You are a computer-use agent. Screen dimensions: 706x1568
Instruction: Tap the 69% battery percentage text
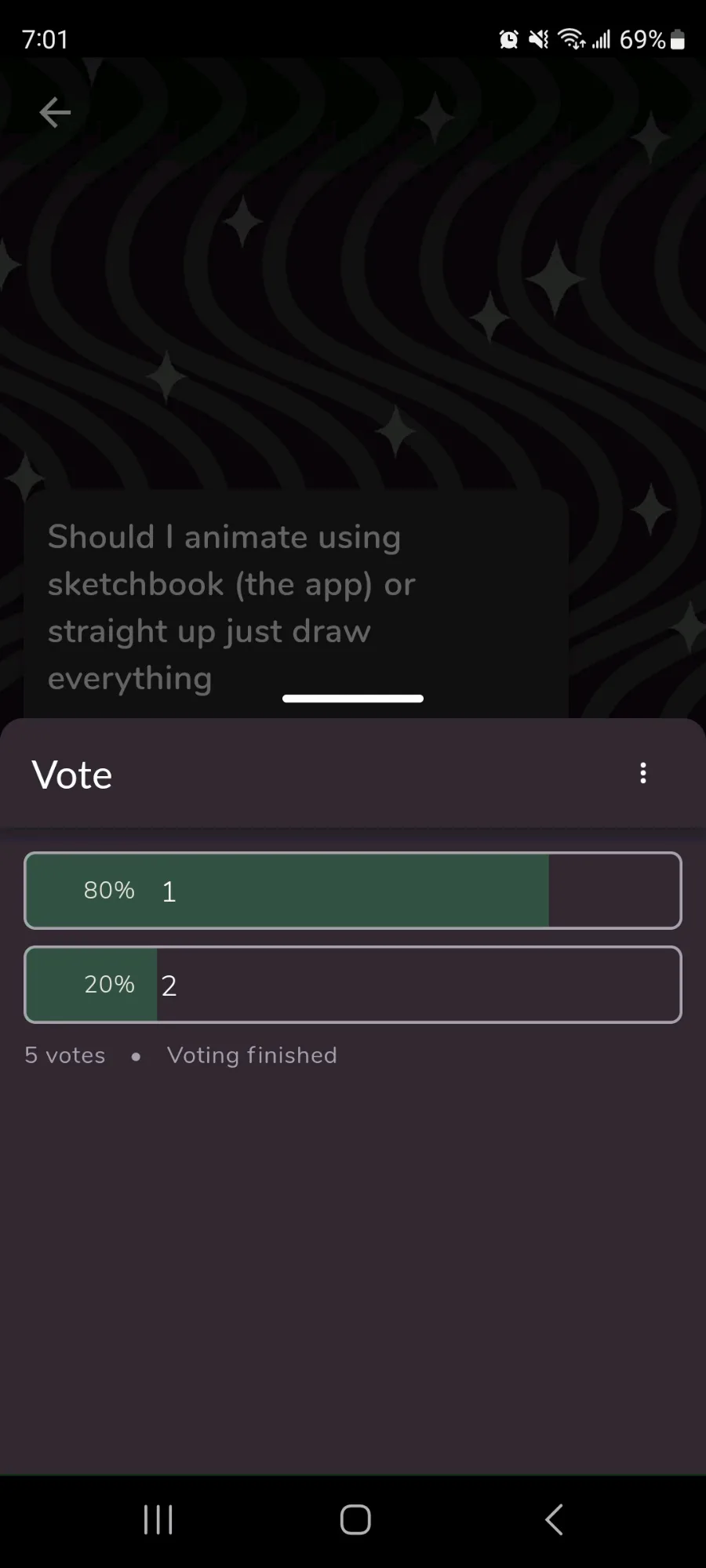642,39
